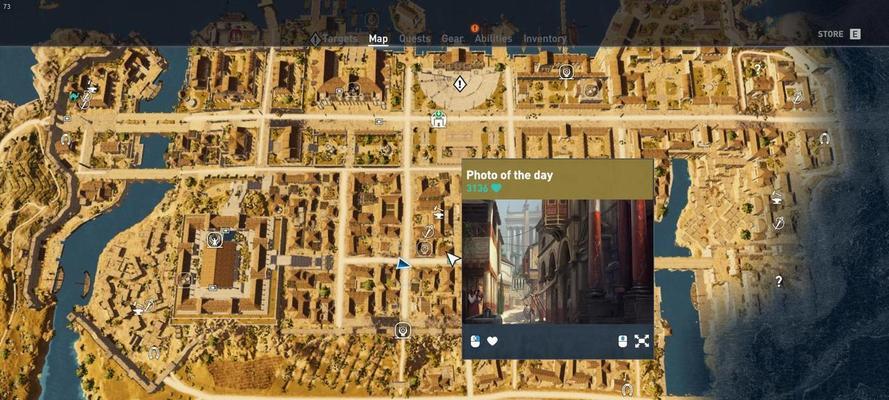Expand the photo to fullscreen
This screenshot has width=889, height=400.
[x=641, y=341]
